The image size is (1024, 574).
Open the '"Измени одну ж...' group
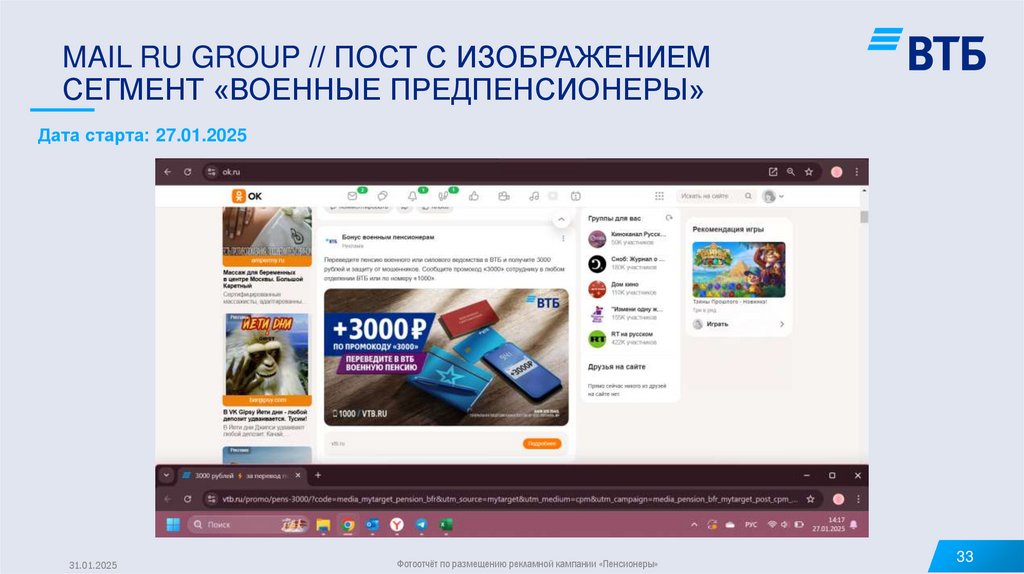tap(637, 309)
